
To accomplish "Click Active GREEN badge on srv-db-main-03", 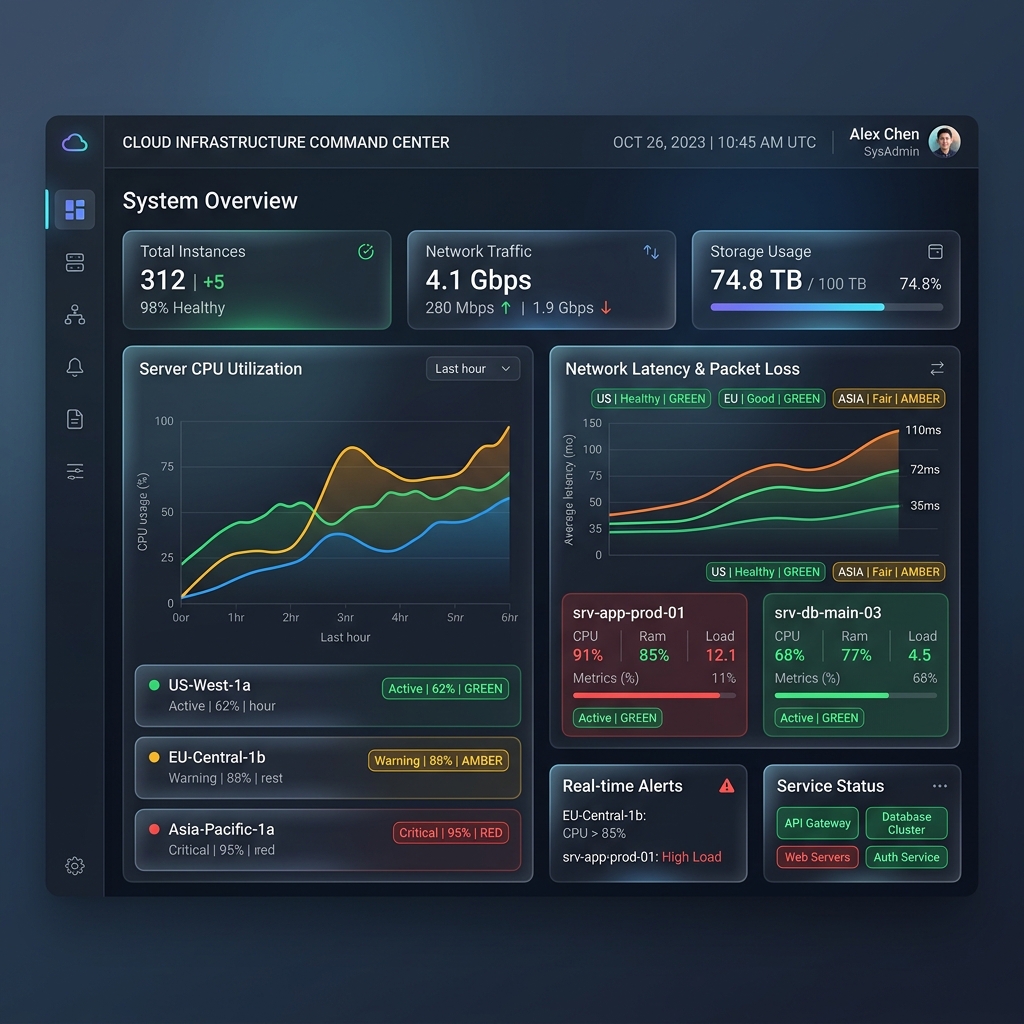I will [x=819, y=718].
